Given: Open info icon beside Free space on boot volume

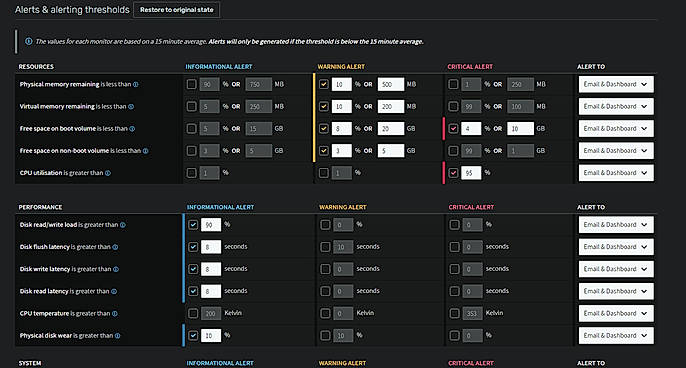Looking at the screenshot, I should 132,129.
